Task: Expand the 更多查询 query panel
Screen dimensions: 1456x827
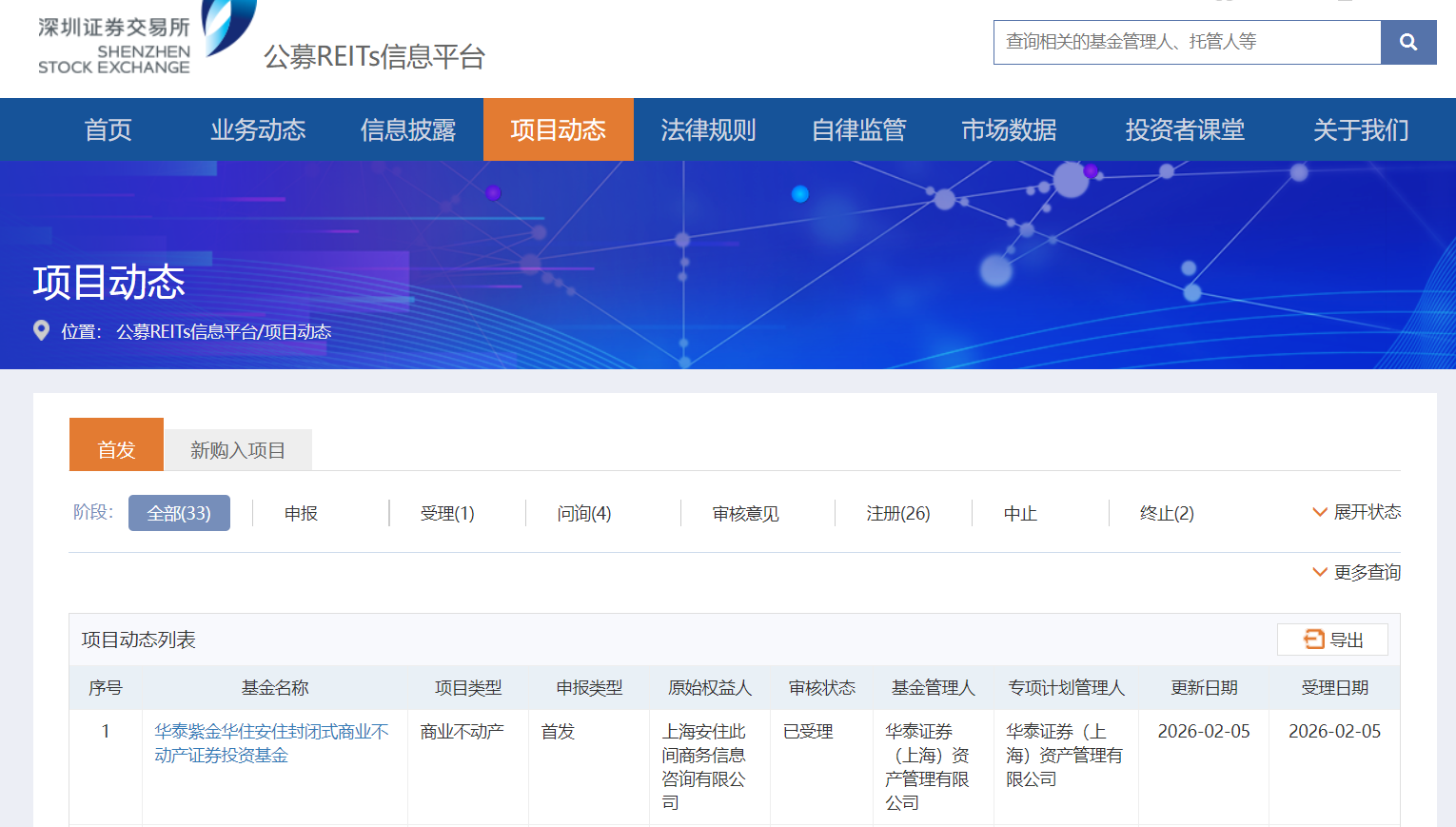Action: point(1356,572)
